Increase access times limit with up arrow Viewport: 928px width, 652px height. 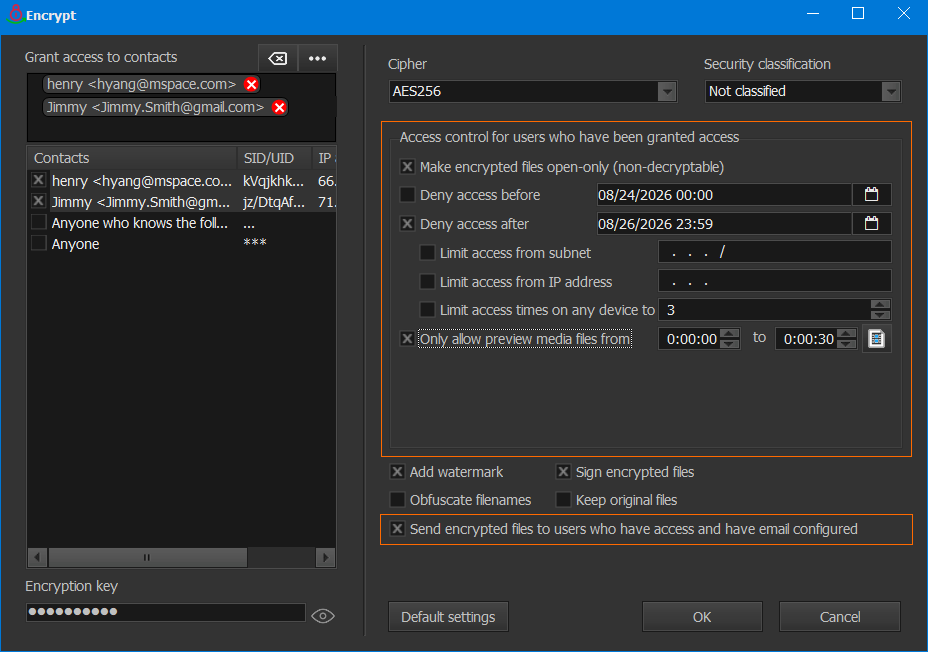coord(880,304)
